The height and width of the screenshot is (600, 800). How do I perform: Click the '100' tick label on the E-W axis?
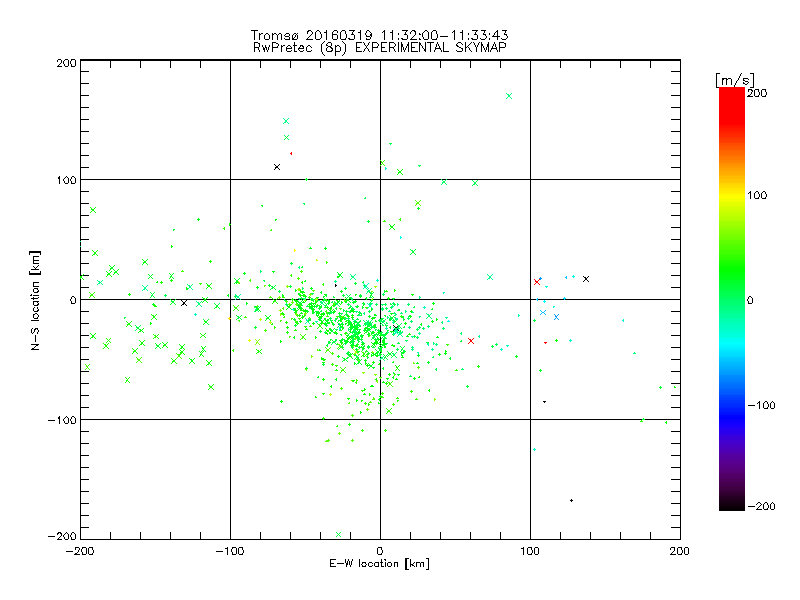pos(530,551)
